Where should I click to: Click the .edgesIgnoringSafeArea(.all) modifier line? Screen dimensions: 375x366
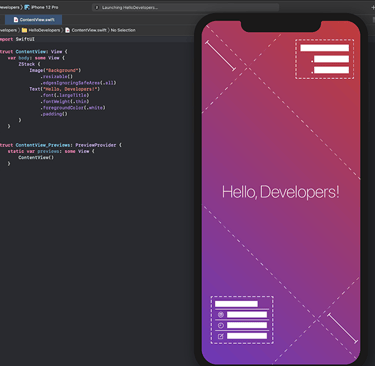click(79, 83)
